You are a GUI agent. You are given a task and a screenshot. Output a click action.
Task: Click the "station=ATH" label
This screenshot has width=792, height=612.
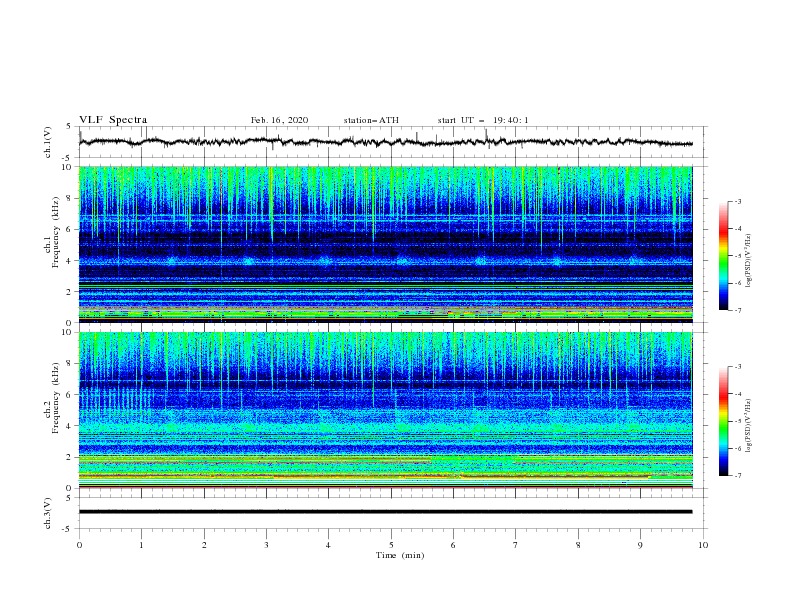click(371, 120)
